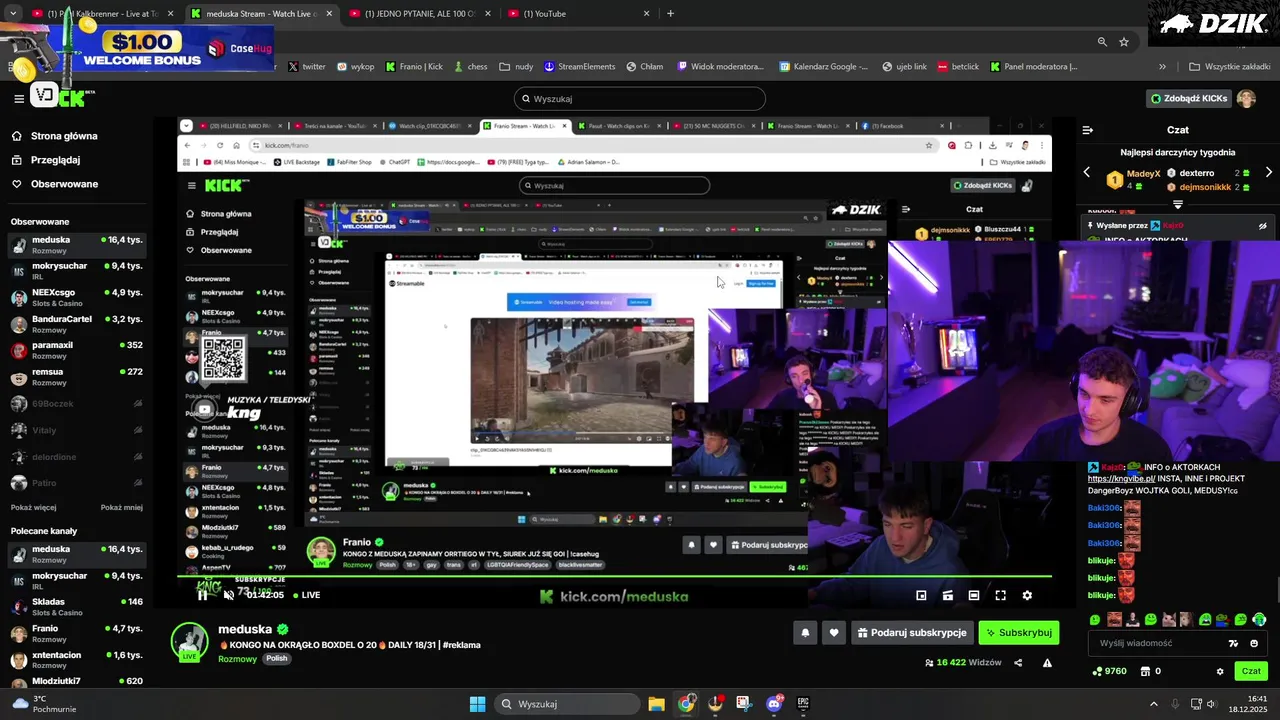
Task: Expand the weekly top gifters panel
Action: tap(1178, 204)
